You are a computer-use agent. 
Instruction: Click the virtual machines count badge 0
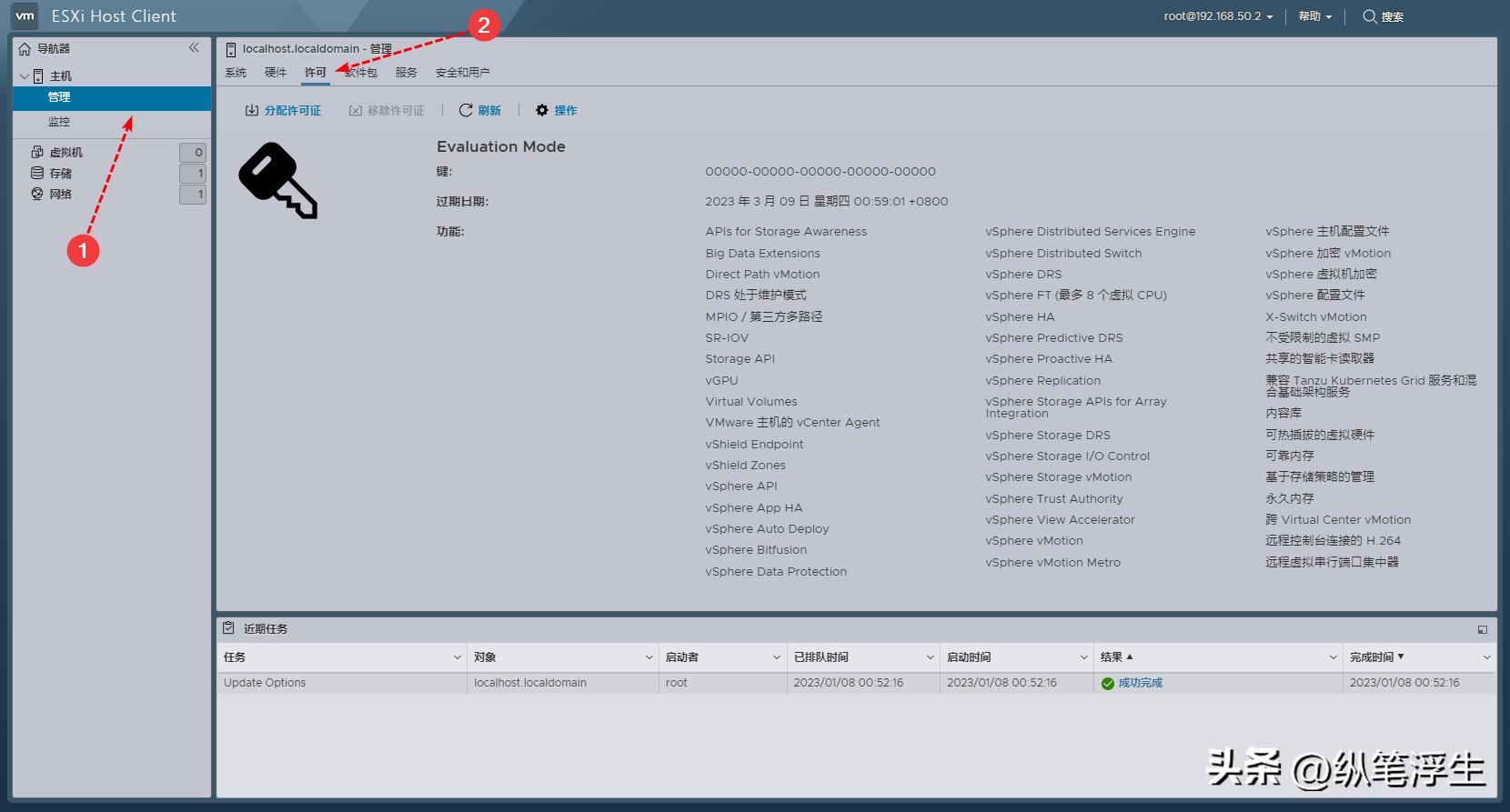tap(193, 153)
